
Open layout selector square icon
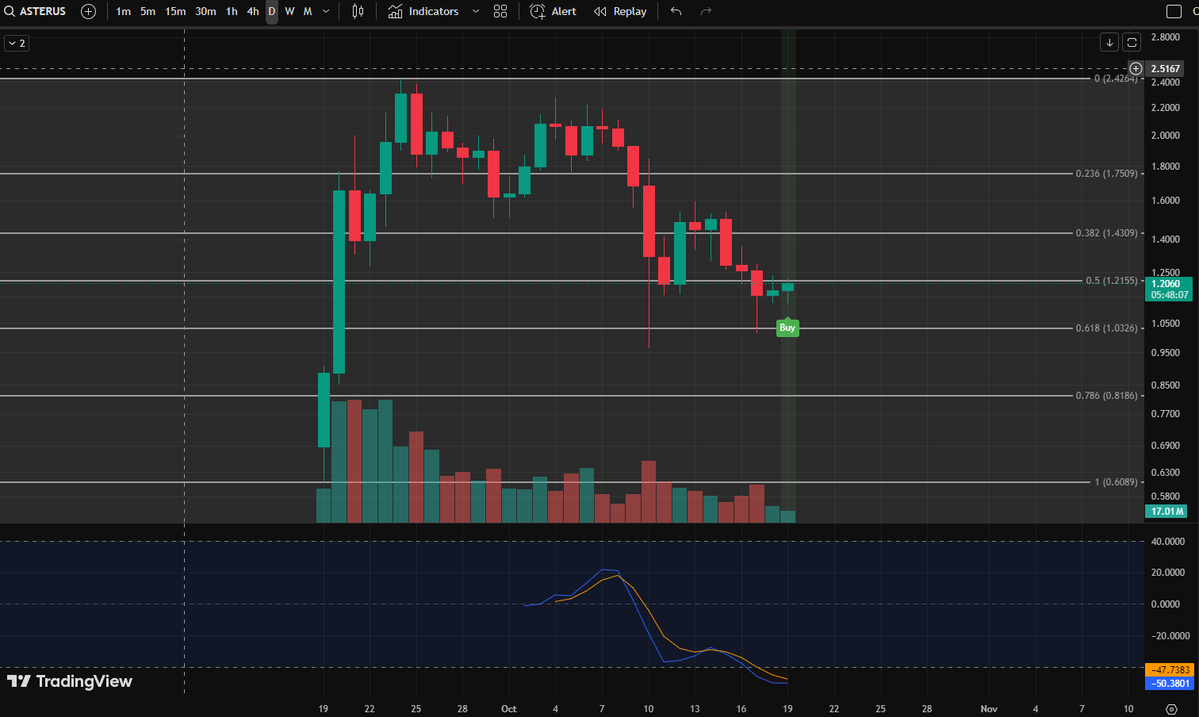(1174, 11)
